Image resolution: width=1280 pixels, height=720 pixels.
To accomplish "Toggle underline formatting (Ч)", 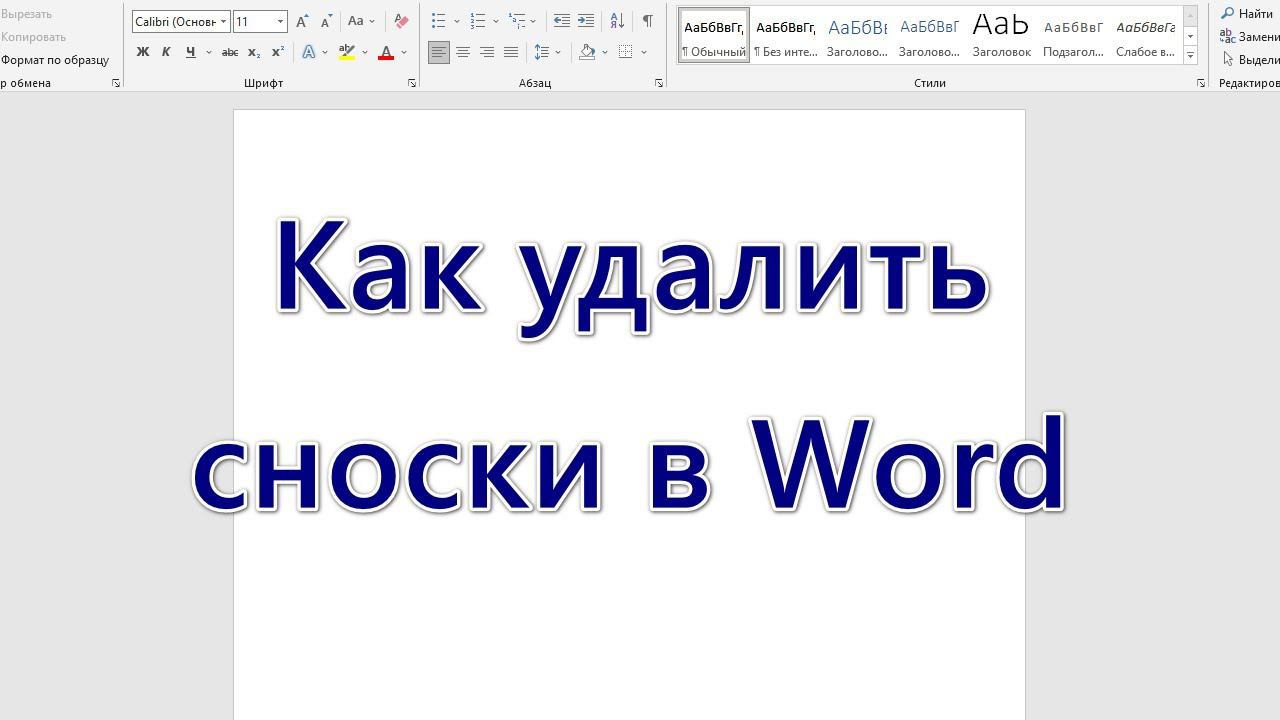I will pos(190,52).
